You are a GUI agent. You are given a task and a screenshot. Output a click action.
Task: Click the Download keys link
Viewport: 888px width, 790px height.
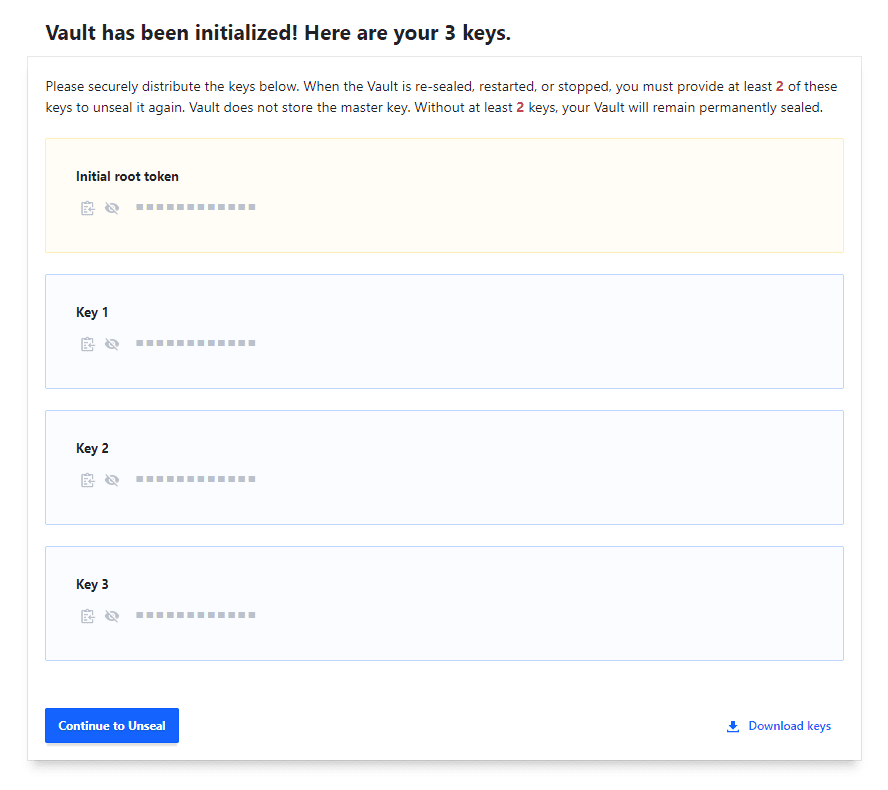[x=789, y=726]
